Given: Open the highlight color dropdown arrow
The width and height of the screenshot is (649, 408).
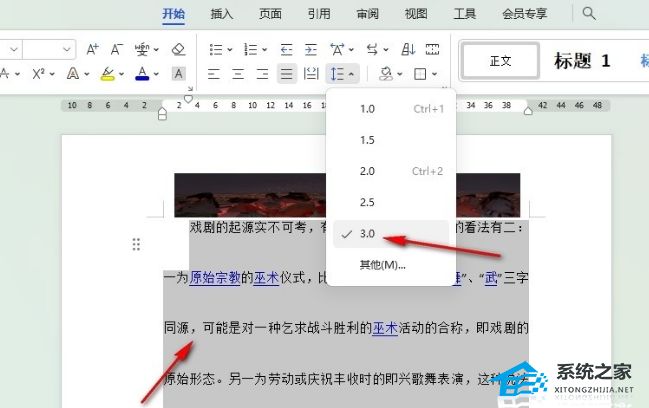Looking at the screenshot, I should coord(121,74).
